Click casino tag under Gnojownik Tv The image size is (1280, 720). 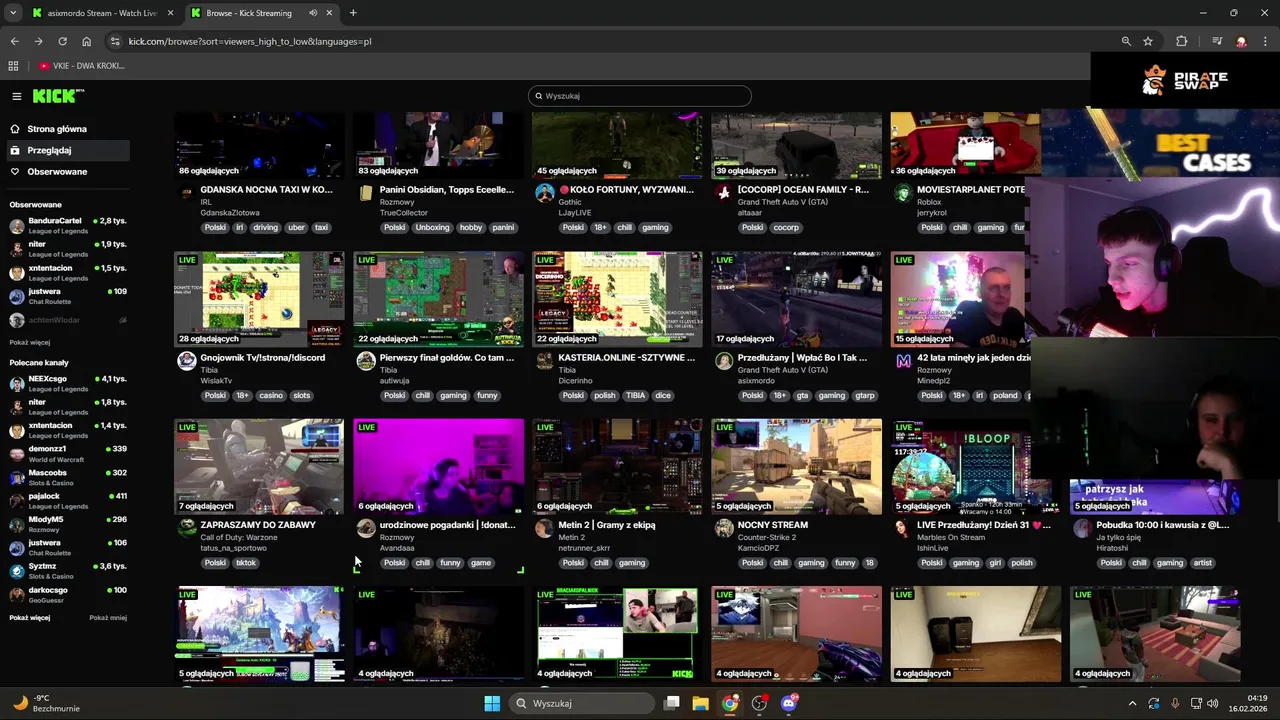pyautogui.click(x=270, y=395)
